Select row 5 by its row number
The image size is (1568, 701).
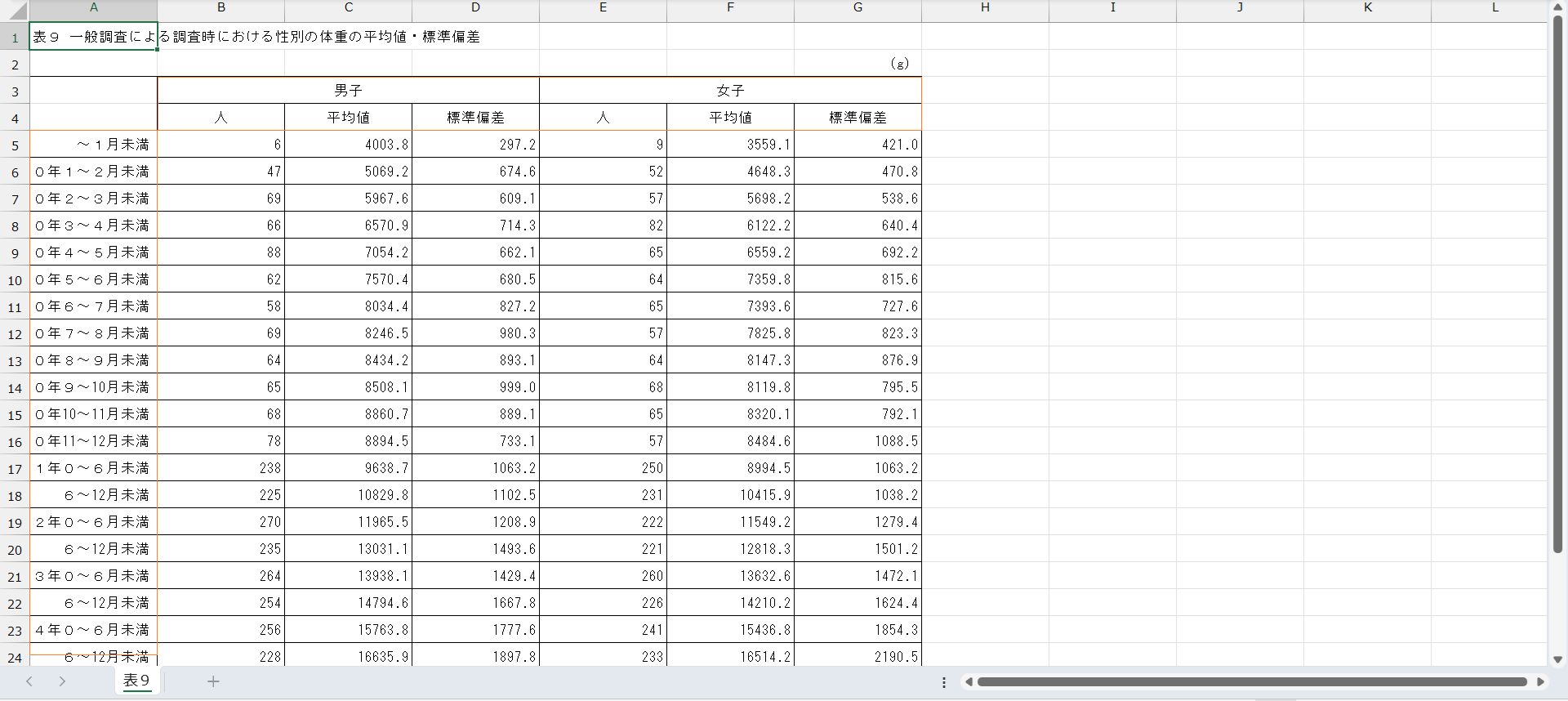[15, 145]
